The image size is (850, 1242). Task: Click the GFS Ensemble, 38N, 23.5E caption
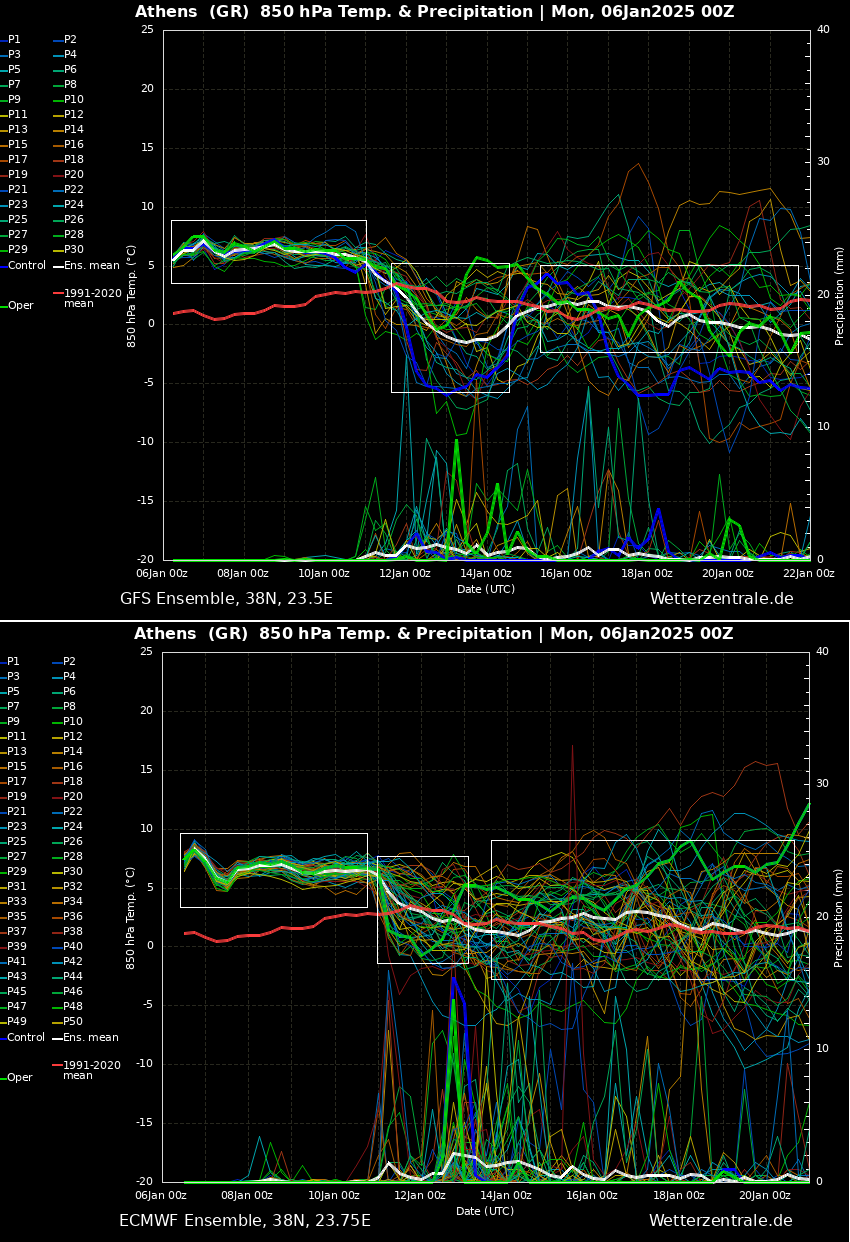pyautogui.click(x=226, y=599)
